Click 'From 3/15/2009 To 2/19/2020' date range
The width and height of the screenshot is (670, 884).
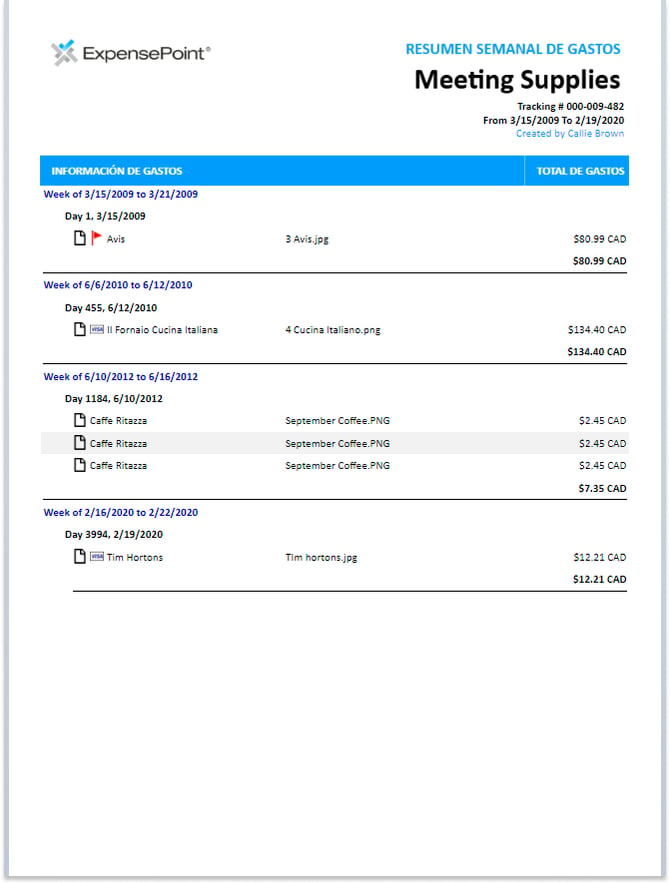[553, 120]
